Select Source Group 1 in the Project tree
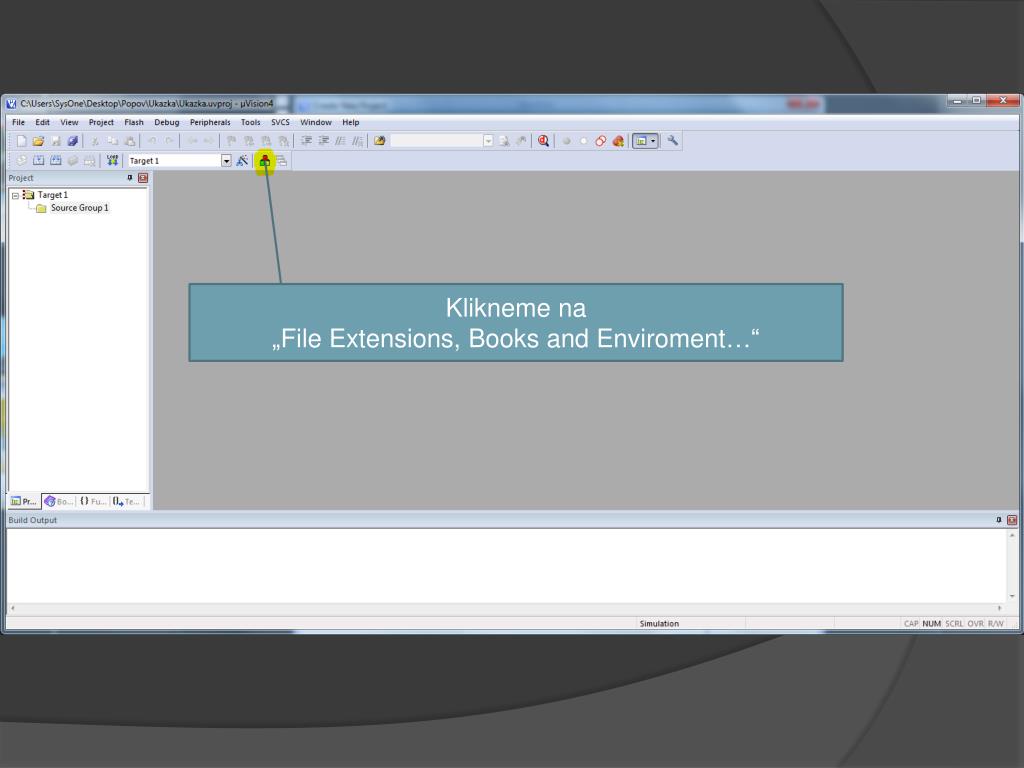 (x=80, y=208)
